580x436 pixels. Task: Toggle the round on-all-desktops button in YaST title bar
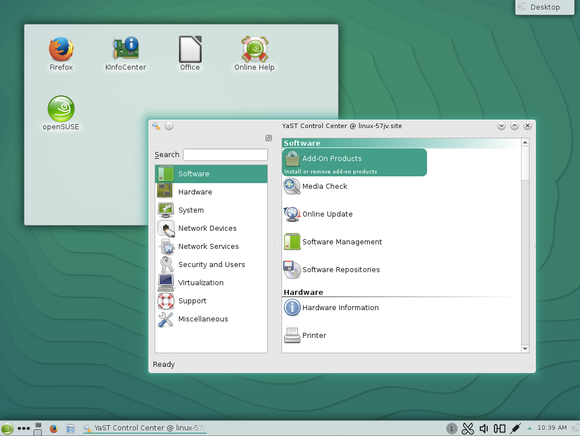[x=169, y=126]
